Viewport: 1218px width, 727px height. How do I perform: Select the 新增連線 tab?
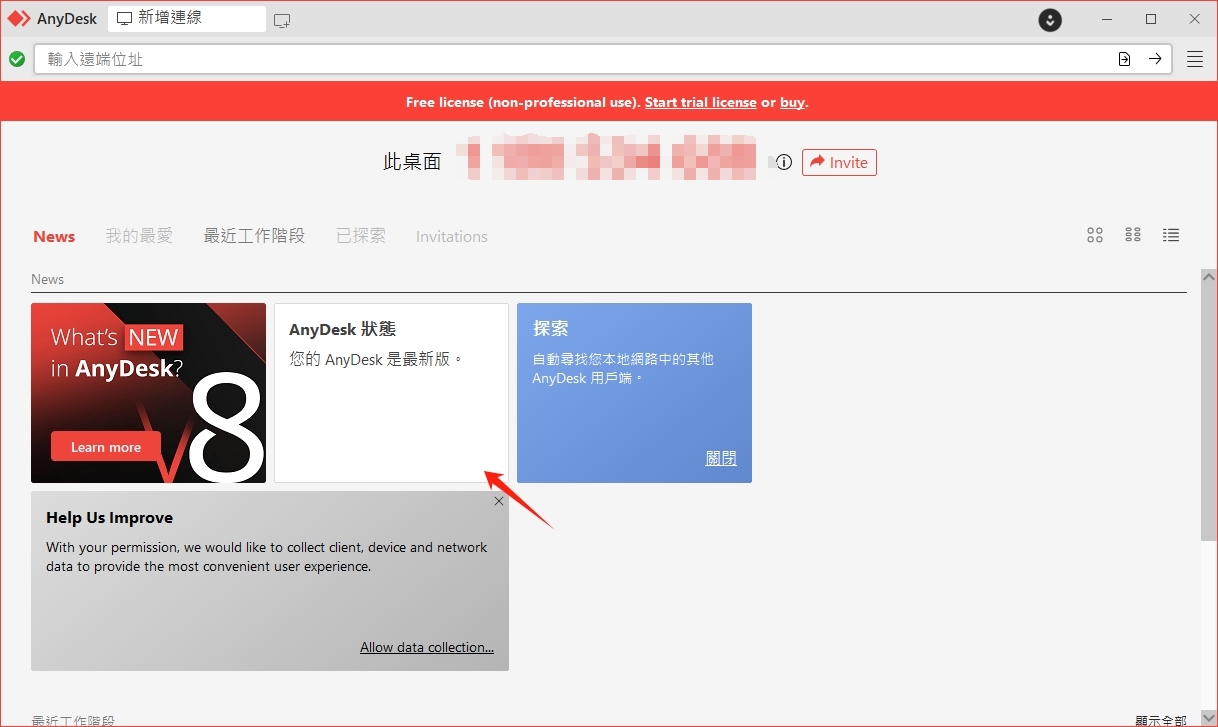(187, 19)
